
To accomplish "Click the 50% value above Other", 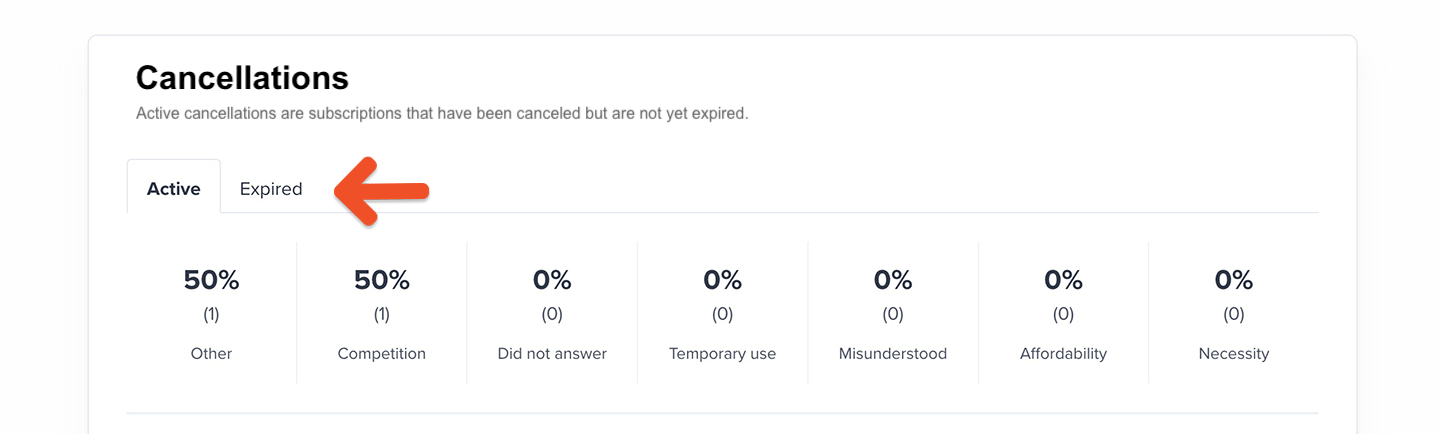I will tap(211, 281).
